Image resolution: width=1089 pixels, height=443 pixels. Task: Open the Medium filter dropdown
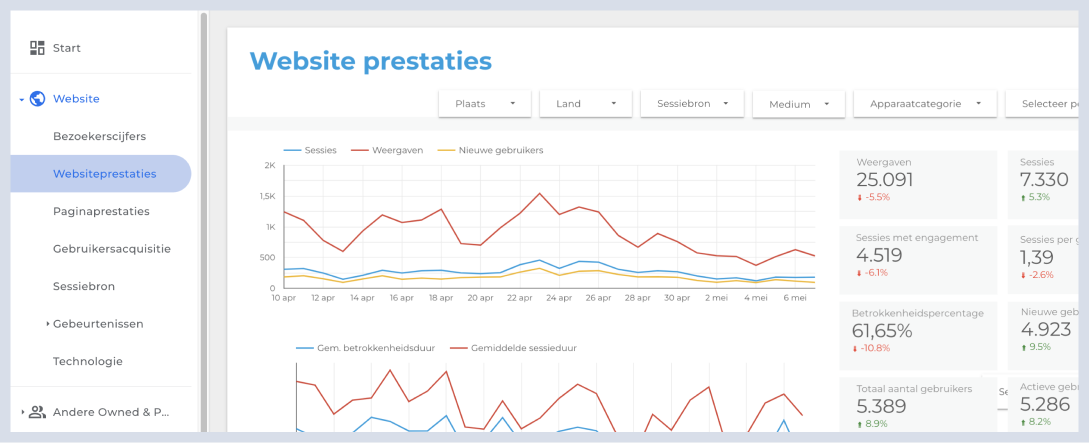pyautogui.click(x=799, y=104)
